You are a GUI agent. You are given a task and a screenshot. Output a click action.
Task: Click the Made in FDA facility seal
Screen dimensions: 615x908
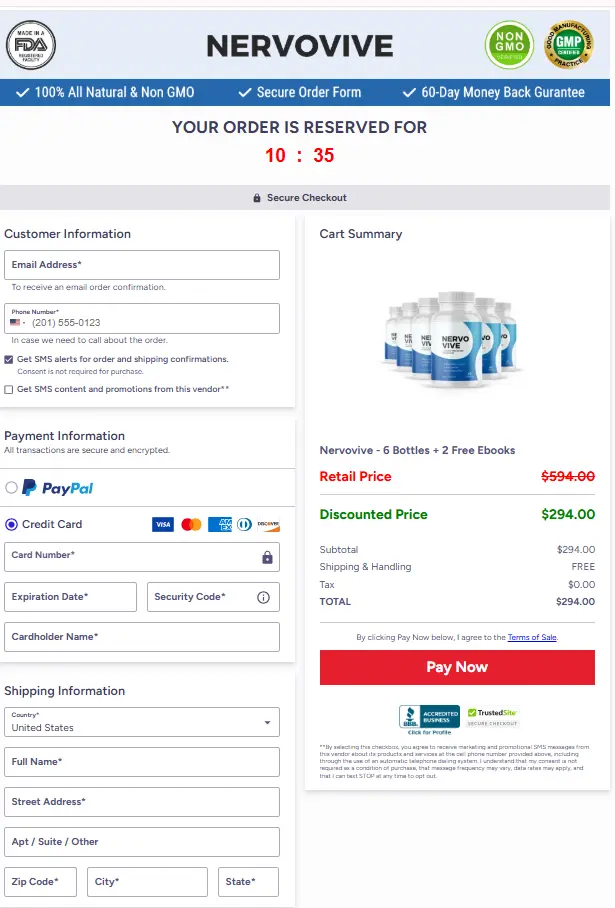[31, 45]
